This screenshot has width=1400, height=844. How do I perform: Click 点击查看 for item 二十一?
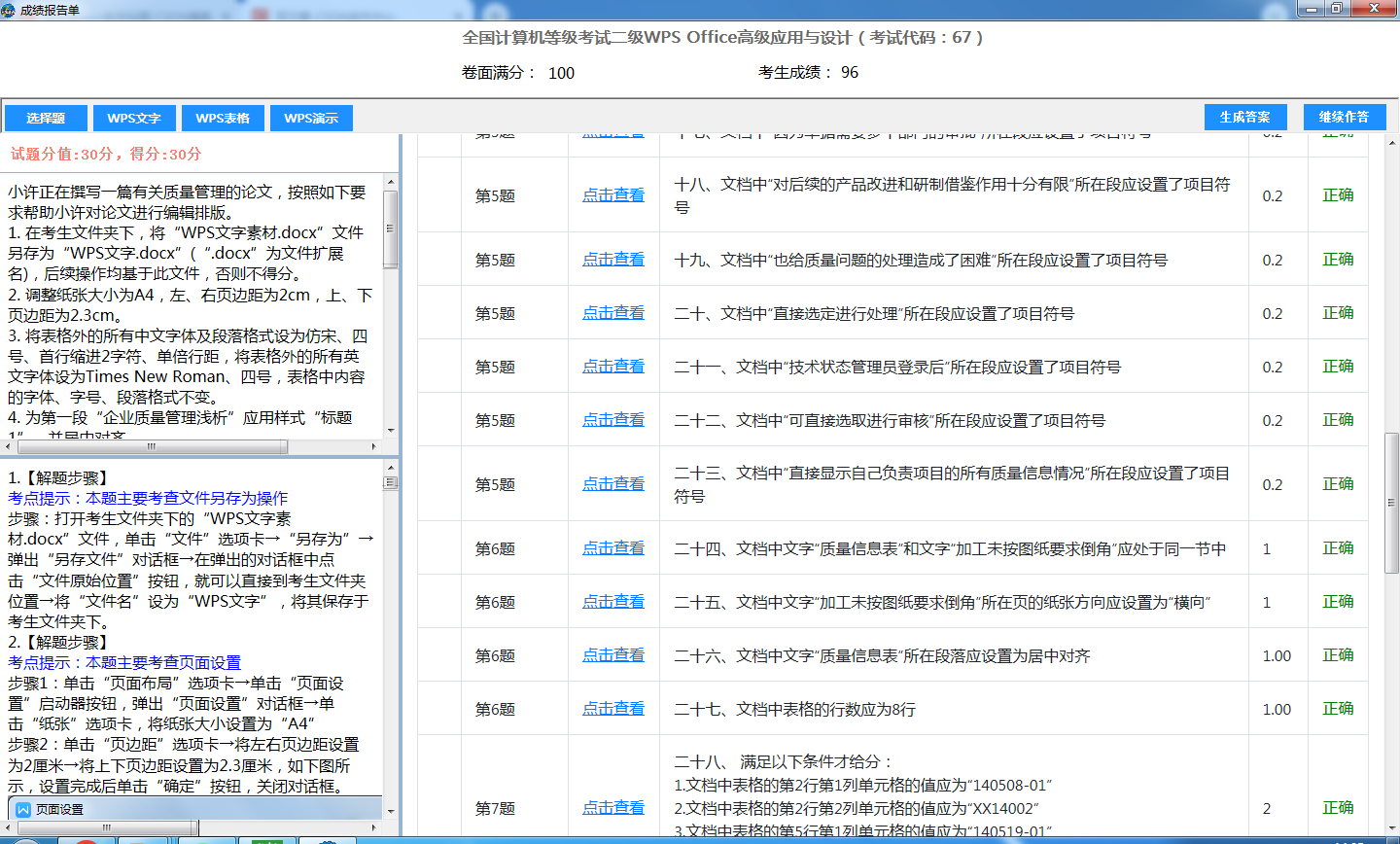click(613, 367)
